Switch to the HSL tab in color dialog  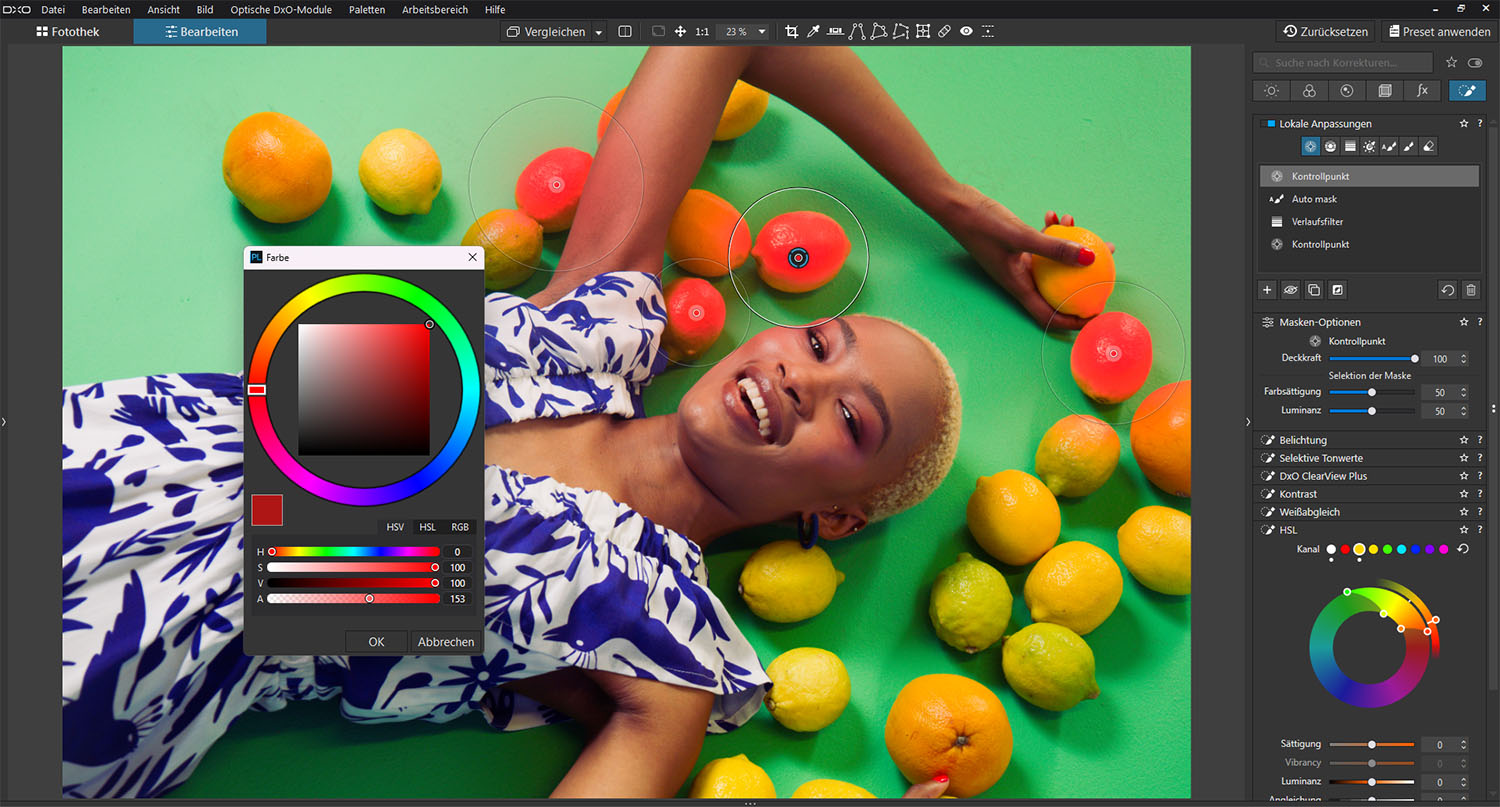pos(427,527)
